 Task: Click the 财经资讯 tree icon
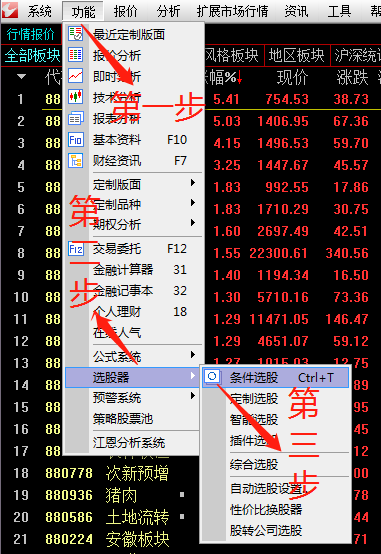point(75,161)
